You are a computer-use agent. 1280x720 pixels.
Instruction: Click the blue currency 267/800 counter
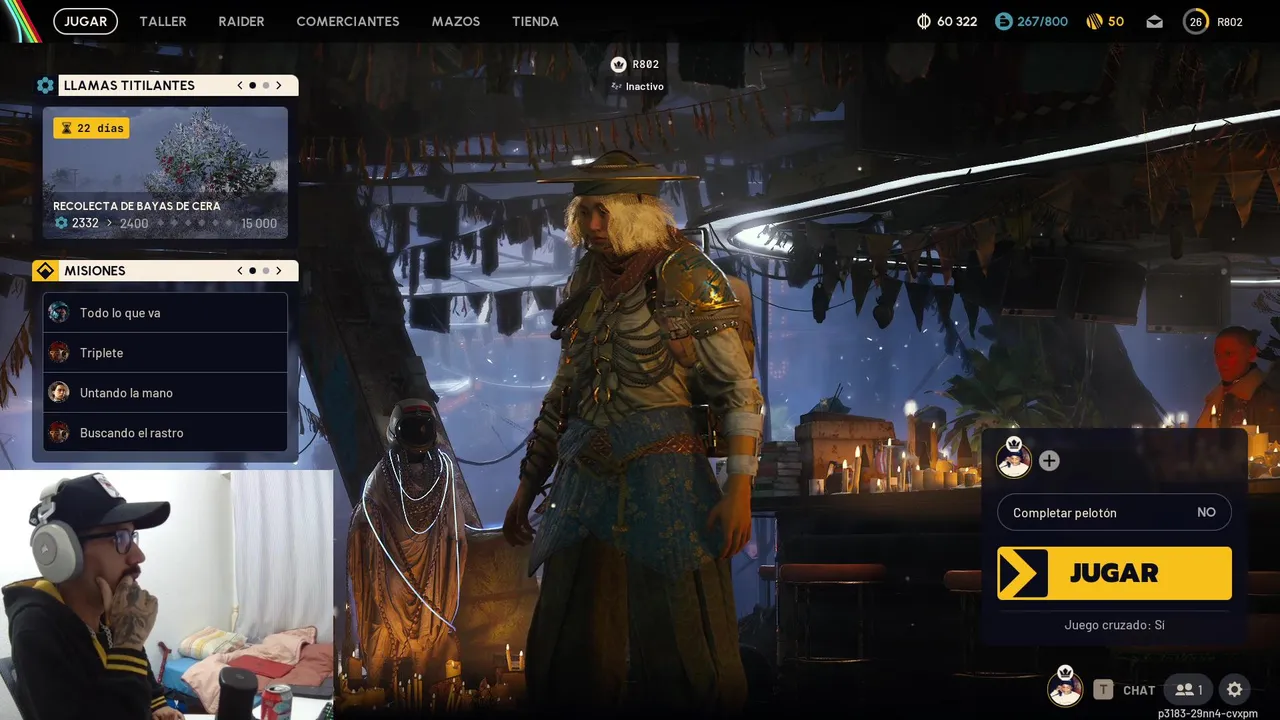[1032, 21]
